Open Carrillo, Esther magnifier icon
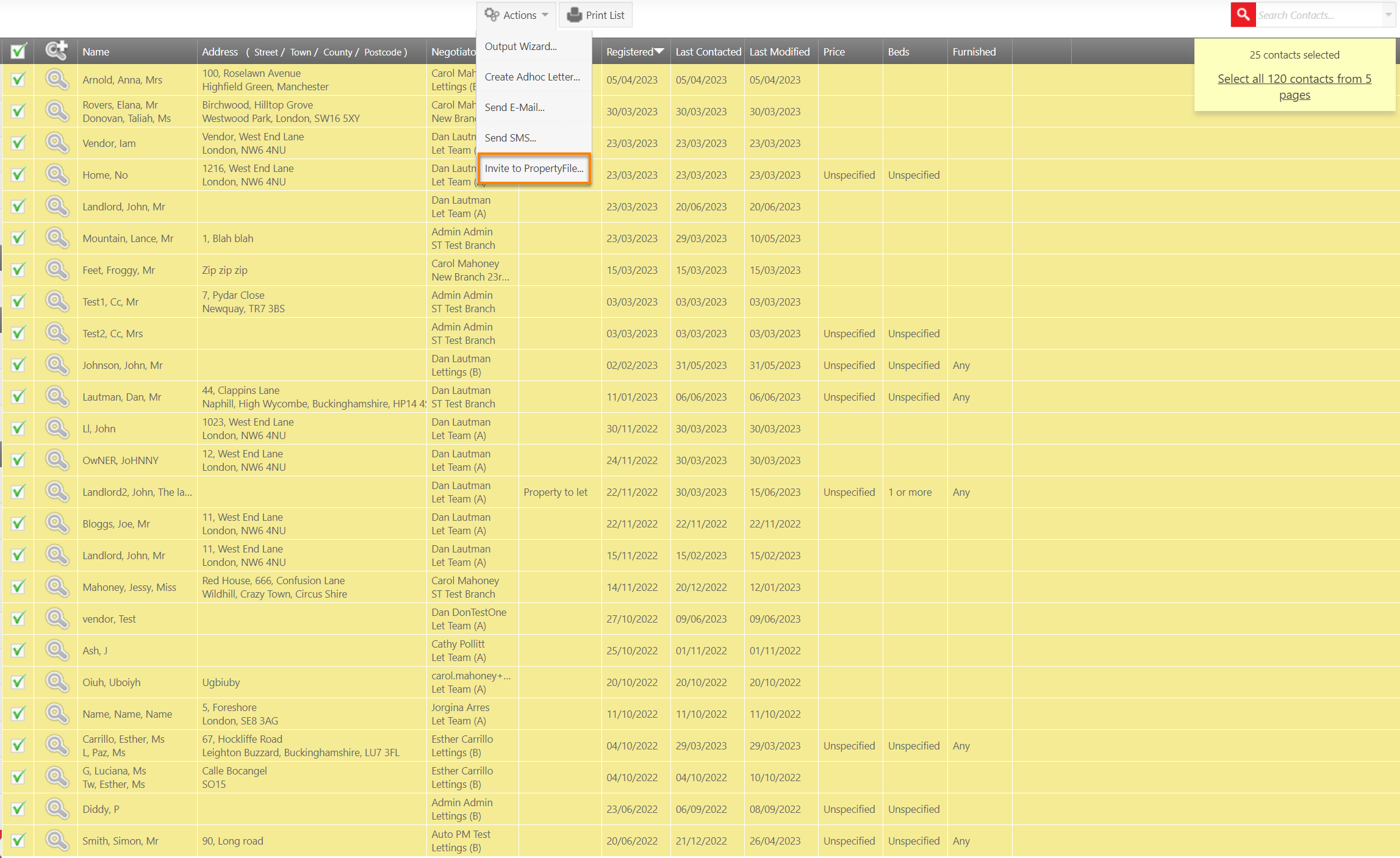1400x858 pixels. (x=57, y=746)
